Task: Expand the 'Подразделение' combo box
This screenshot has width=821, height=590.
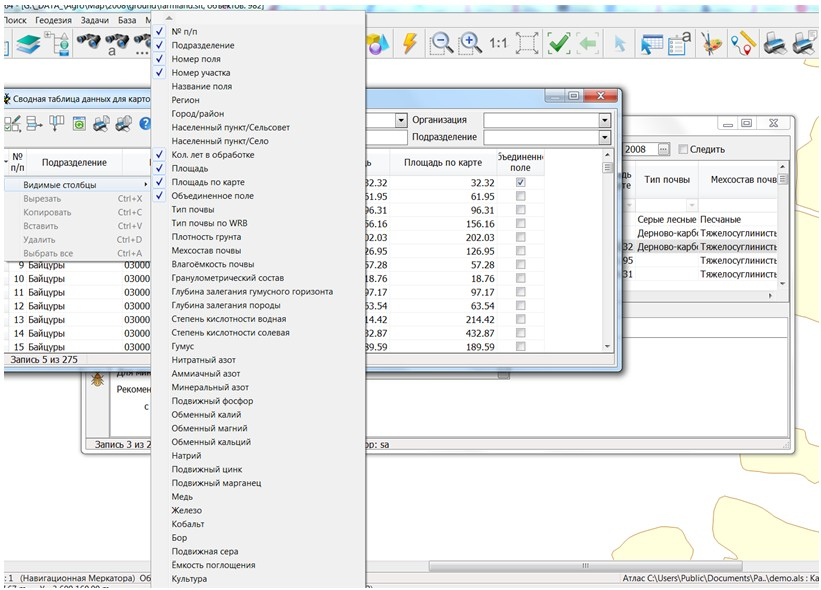Action: pyautogui.click(x=604, y=137)
